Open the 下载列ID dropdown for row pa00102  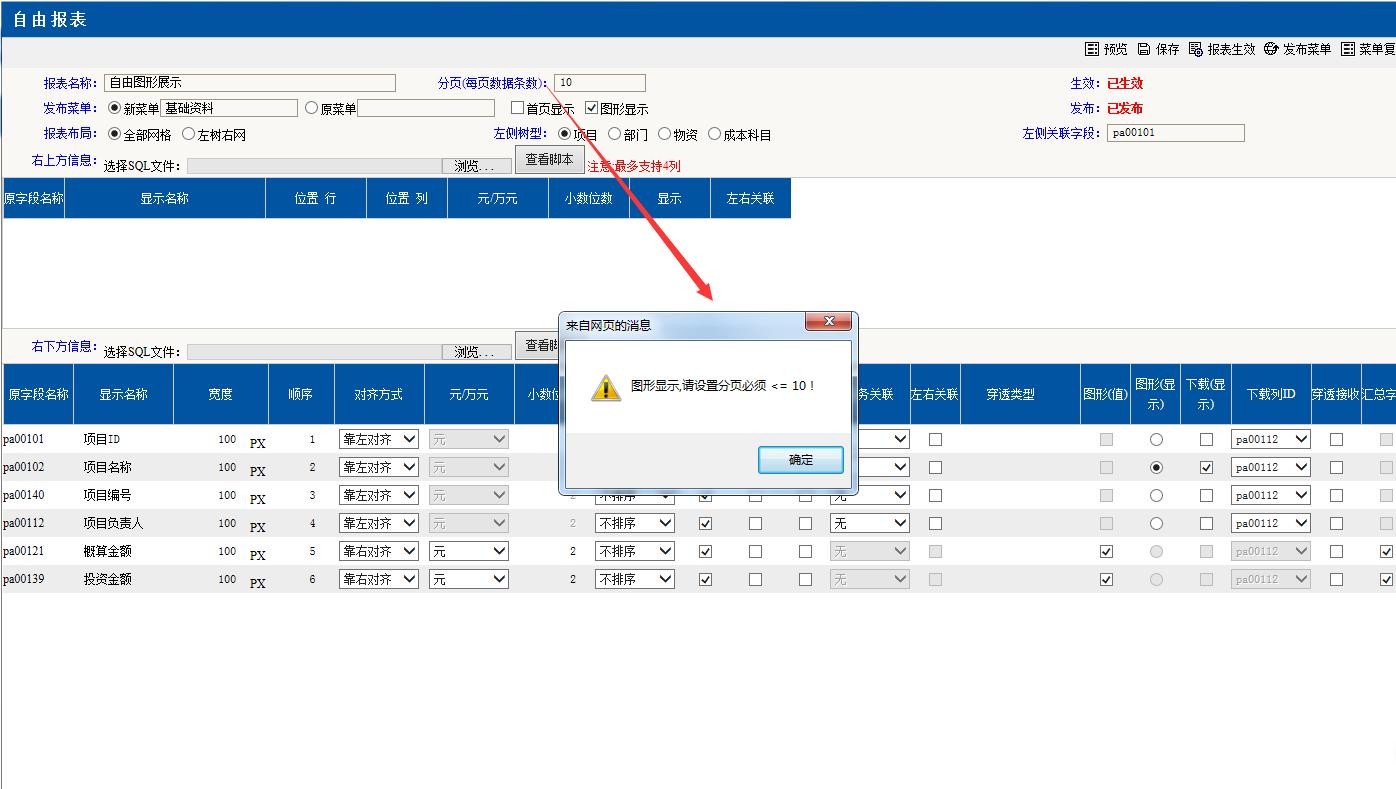(x=1270, y=467)
